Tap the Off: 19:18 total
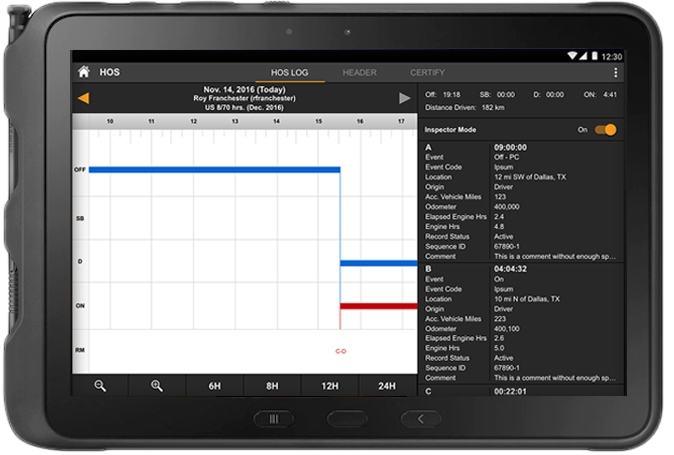Viewport: 674px width, 455px height. [442, 95]
